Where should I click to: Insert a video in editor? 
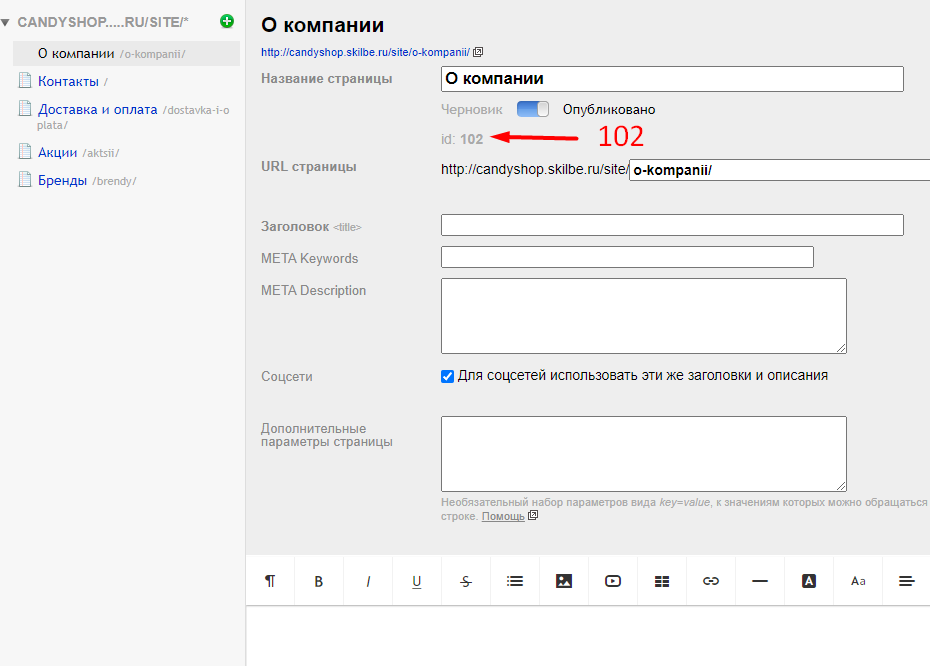coord(613,581)
